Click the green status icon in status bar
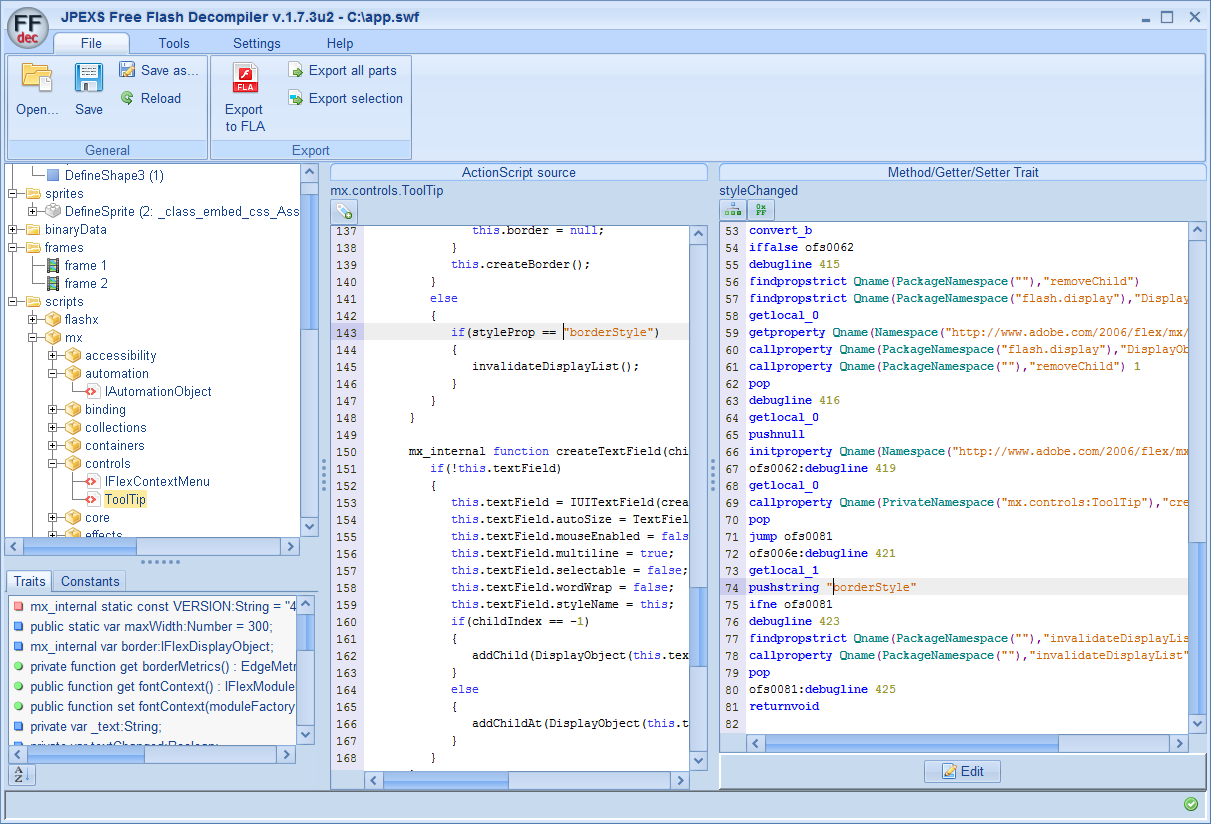This screenshot has height=824, width=1211. tap(1190, 804)
